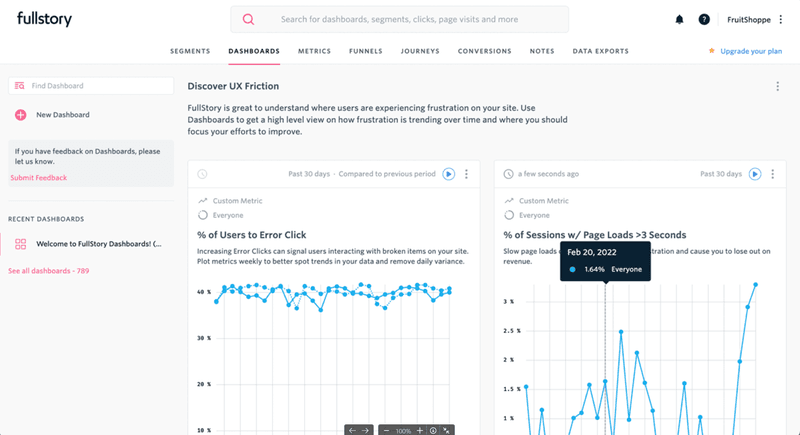Viewport: 800px width, 435px height.
Task: Click Everyone segment icon on Page Loads card
Action: (509, 215)
